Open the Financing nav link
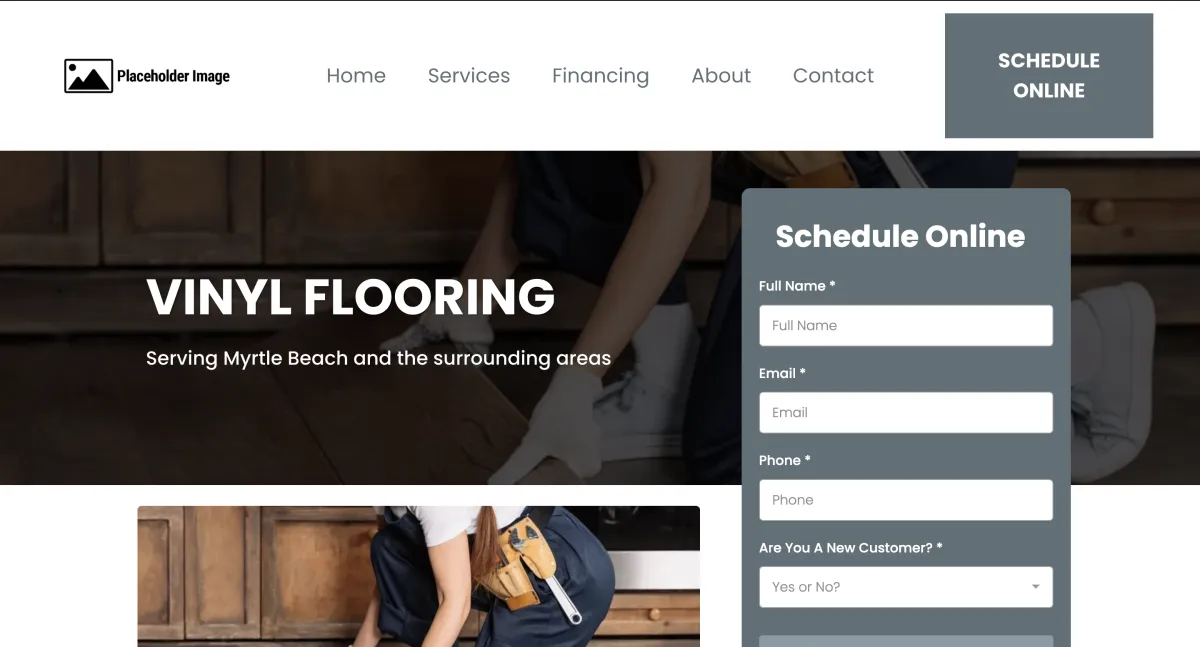The width and height of the screenshot is (1200, 647). (601, 76)
